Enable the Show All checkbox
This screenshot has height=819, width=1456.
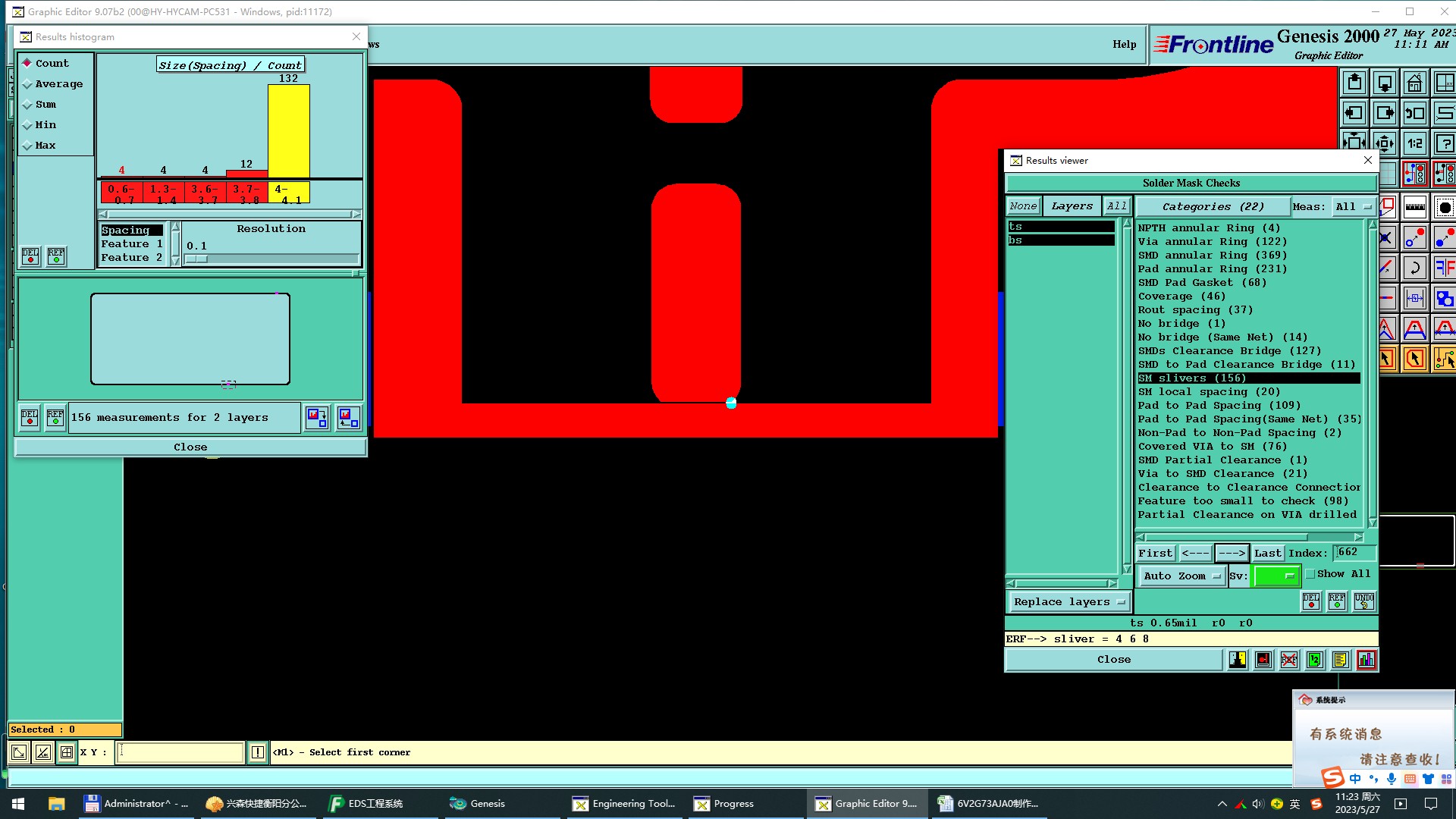tap(1310, 574)
